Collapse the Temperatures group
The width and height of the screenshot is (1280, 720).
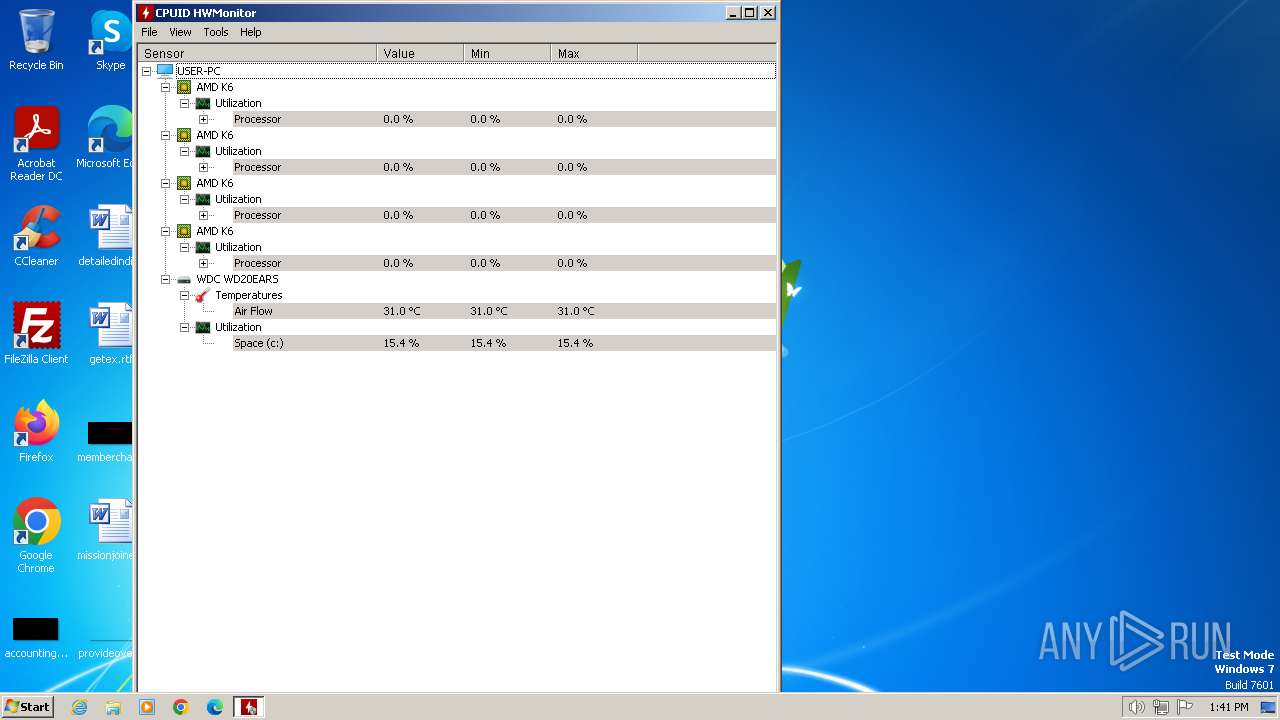point(184,295)
